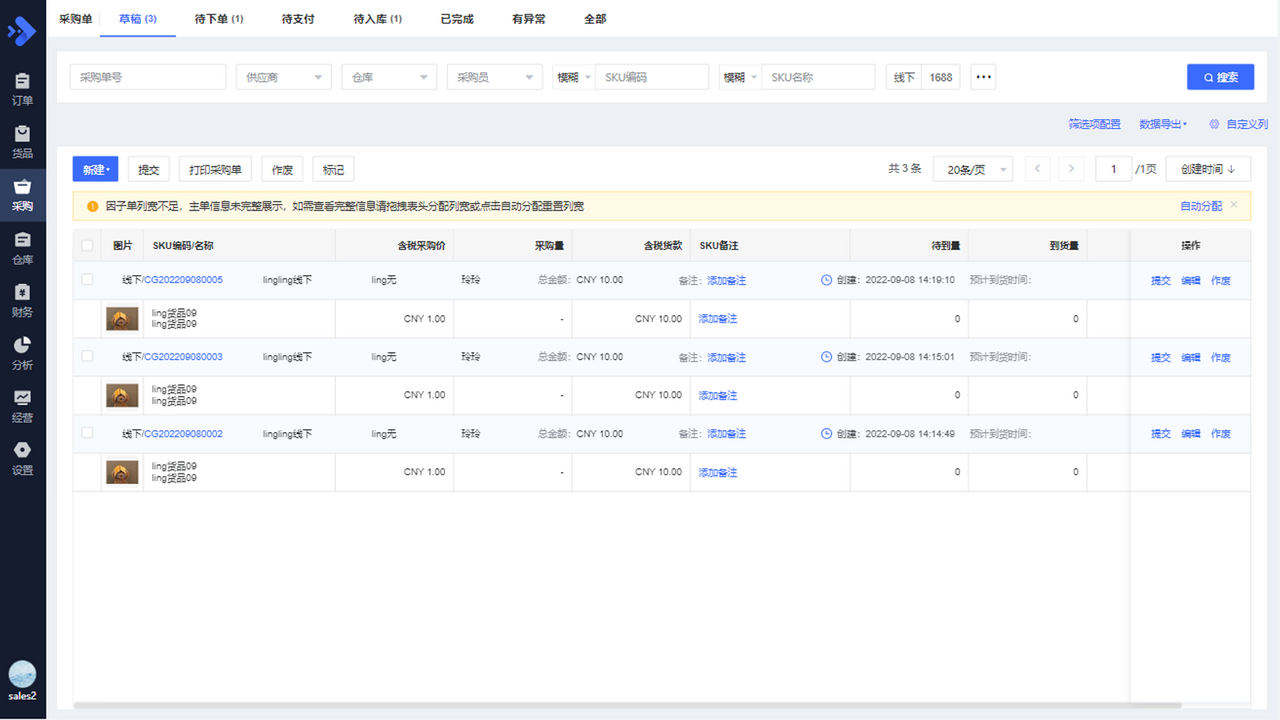This screenshot has height=720, width=1280.
Task: Click 编辑 for order CG202209080002
Action: point(1191,434)
